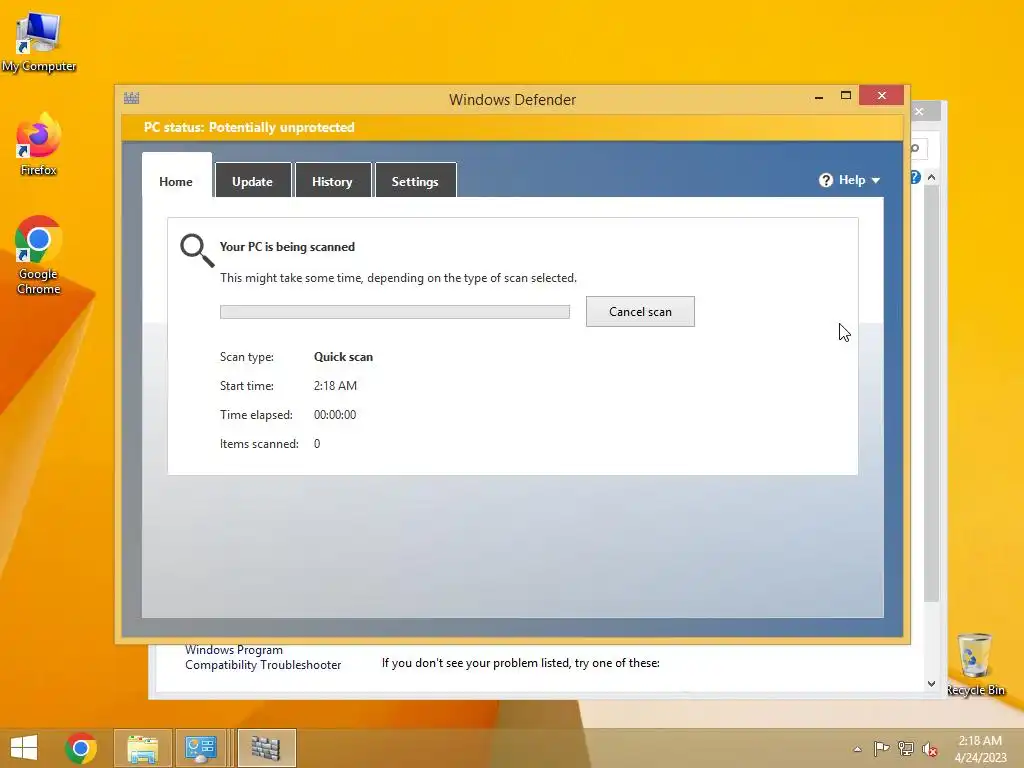The image size is (1024, 768).
Task: Open the Settings tab
Action: (415, 180)
